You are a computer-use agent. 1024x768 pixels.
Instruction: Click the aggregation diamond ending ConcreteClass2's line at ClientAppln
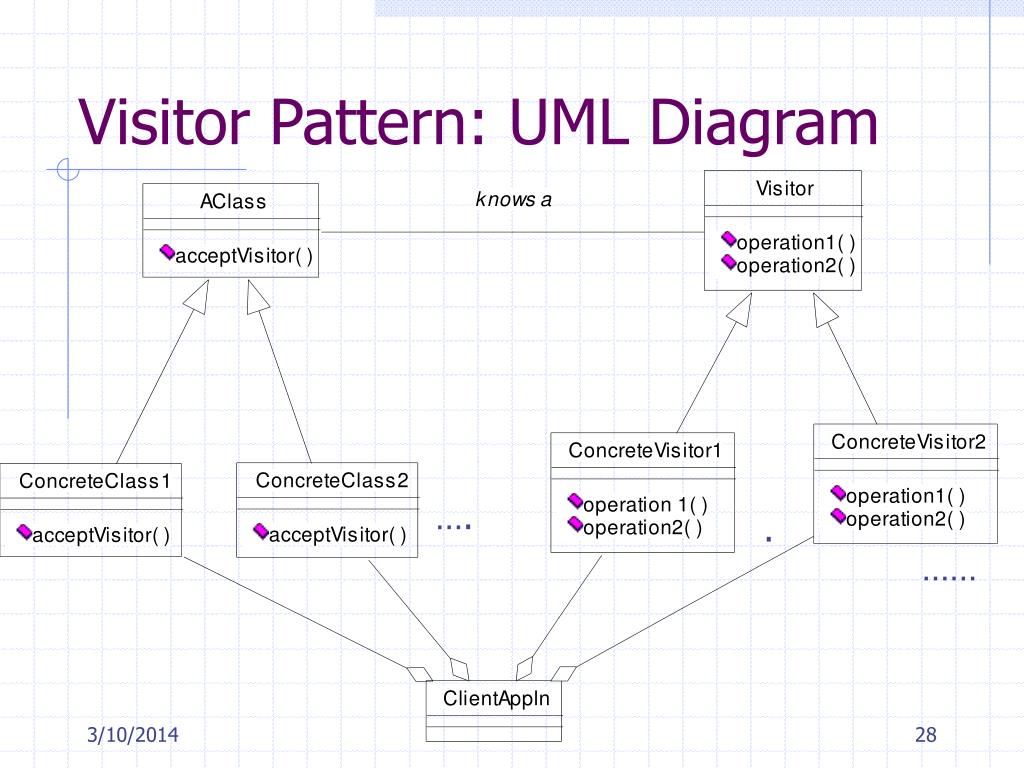[460, 669]
